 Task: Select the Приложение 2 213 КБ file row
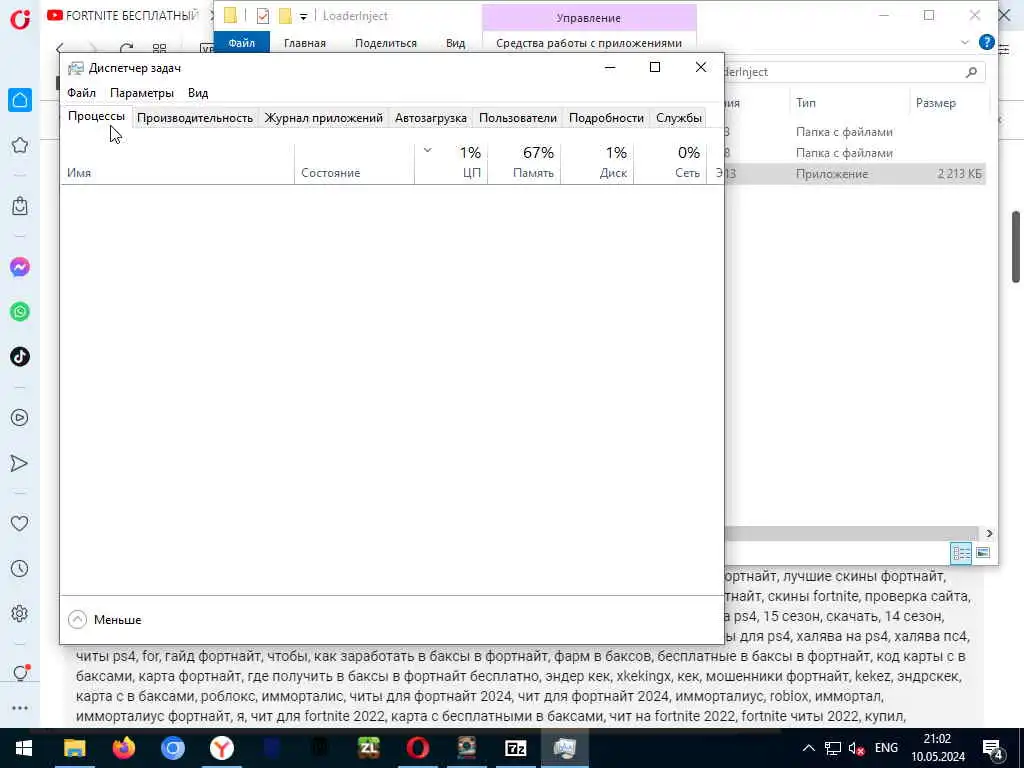[855, 174]
